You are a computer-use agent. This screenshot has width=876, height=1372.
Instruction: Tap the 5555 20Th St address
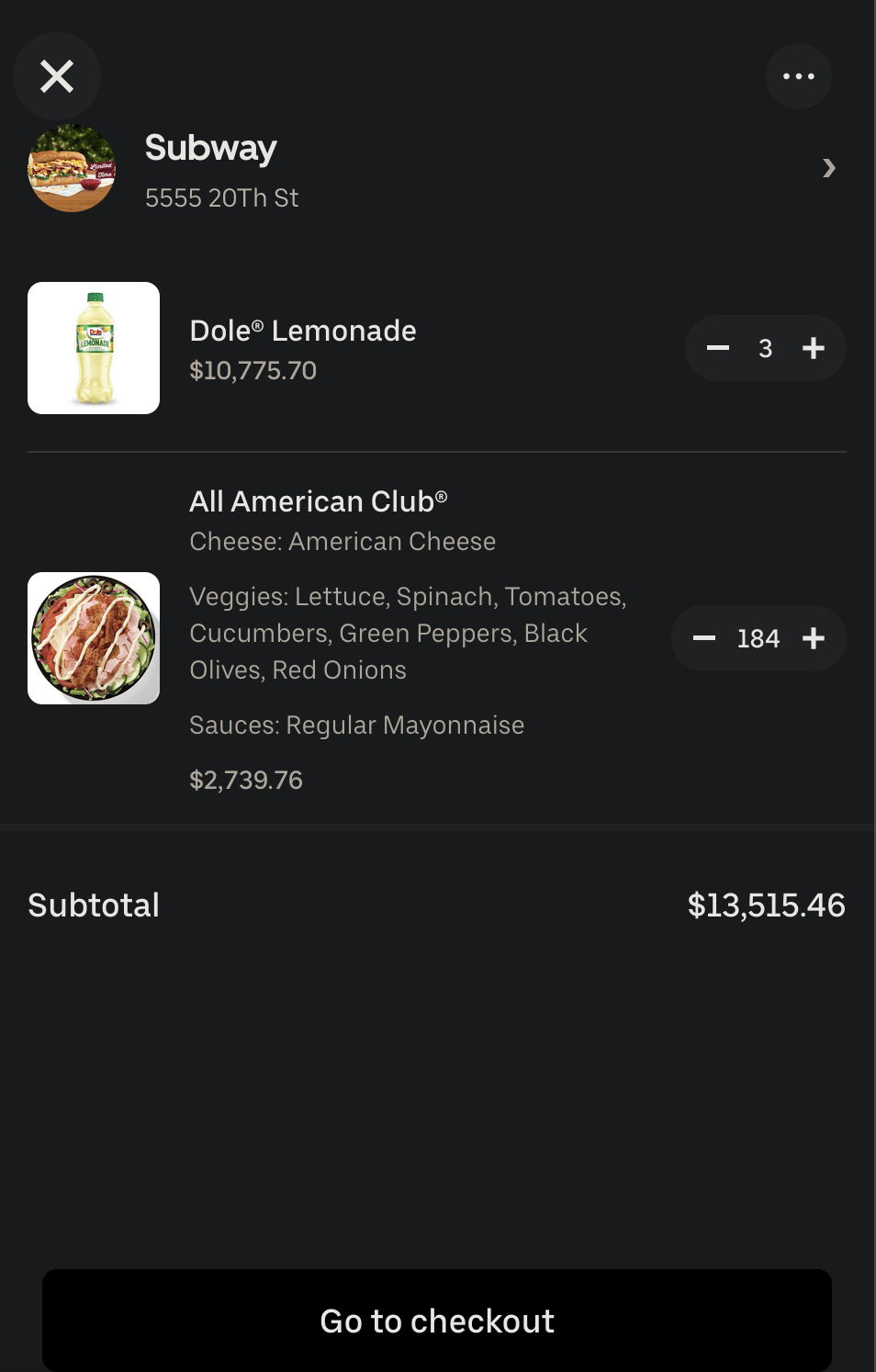tap(222, 197)
